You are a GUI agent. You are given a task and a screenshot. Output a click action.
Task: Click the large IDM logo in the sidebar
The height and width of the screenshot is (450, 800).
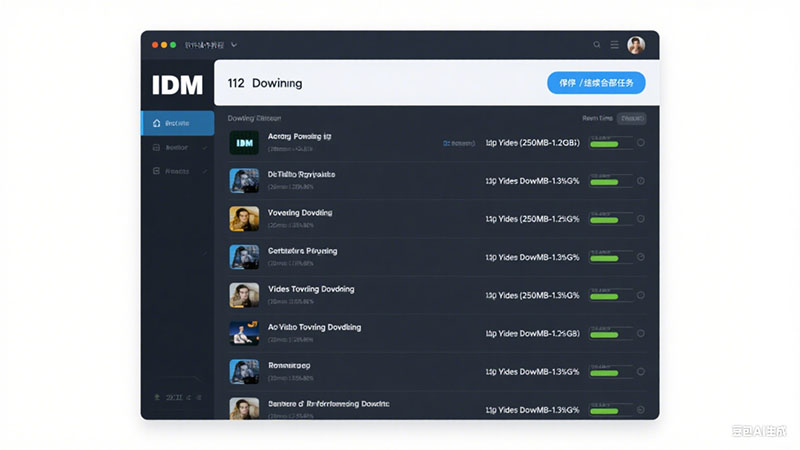[177, 85]
